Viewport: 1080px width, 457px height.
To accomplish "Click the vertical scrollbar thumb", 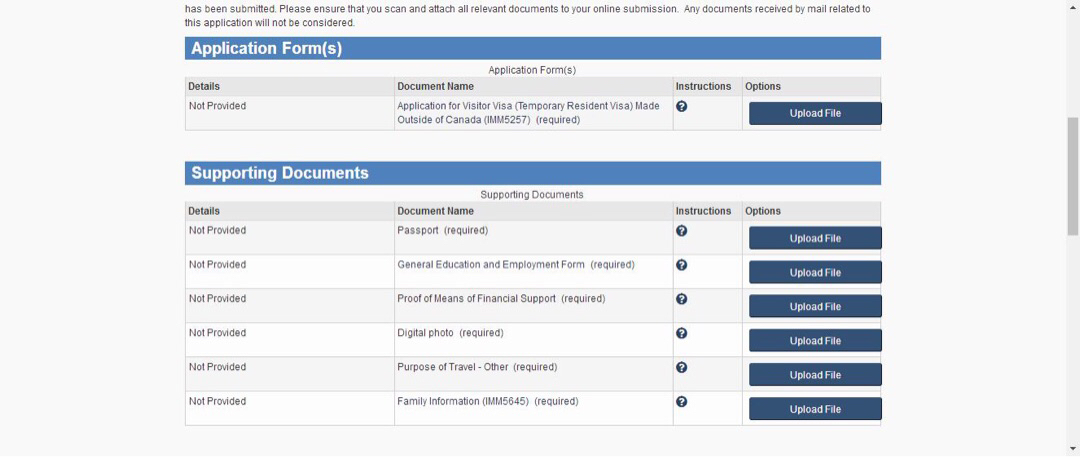I will [1073, 175].
